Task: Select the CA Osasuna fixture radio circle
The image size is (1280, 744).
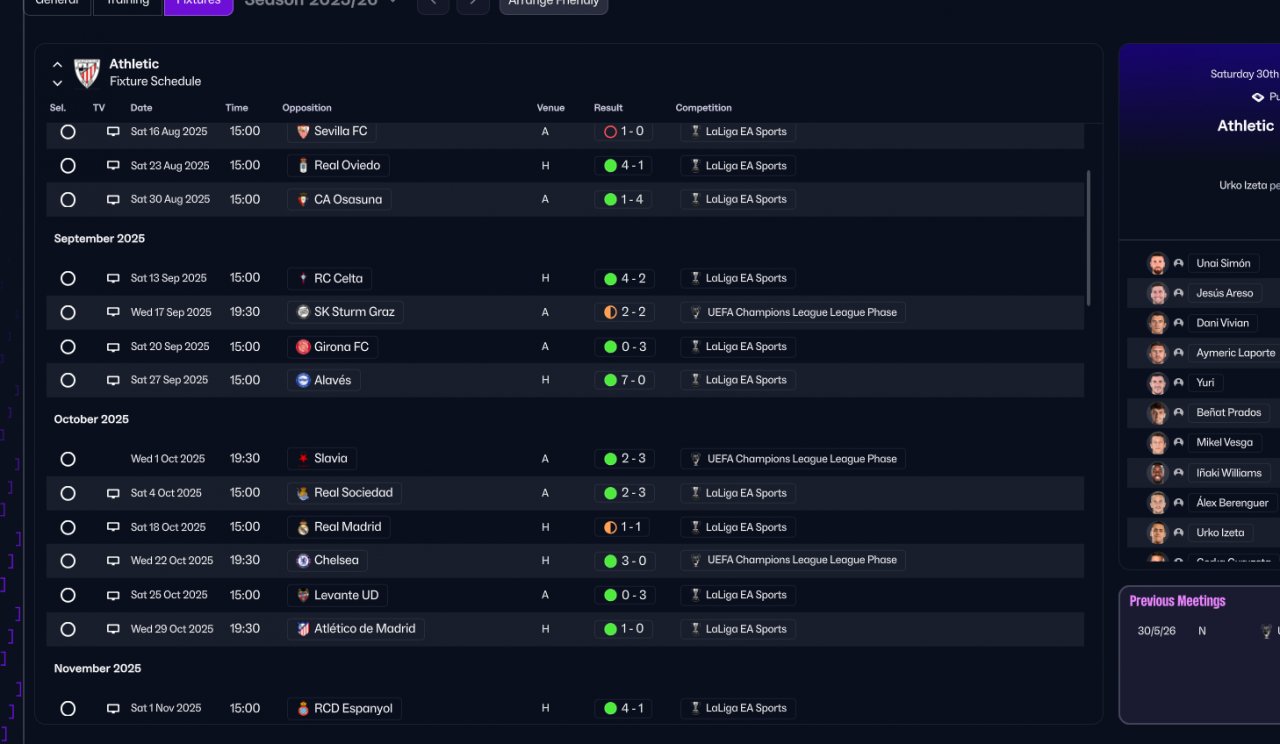Action: coord(68,200)
